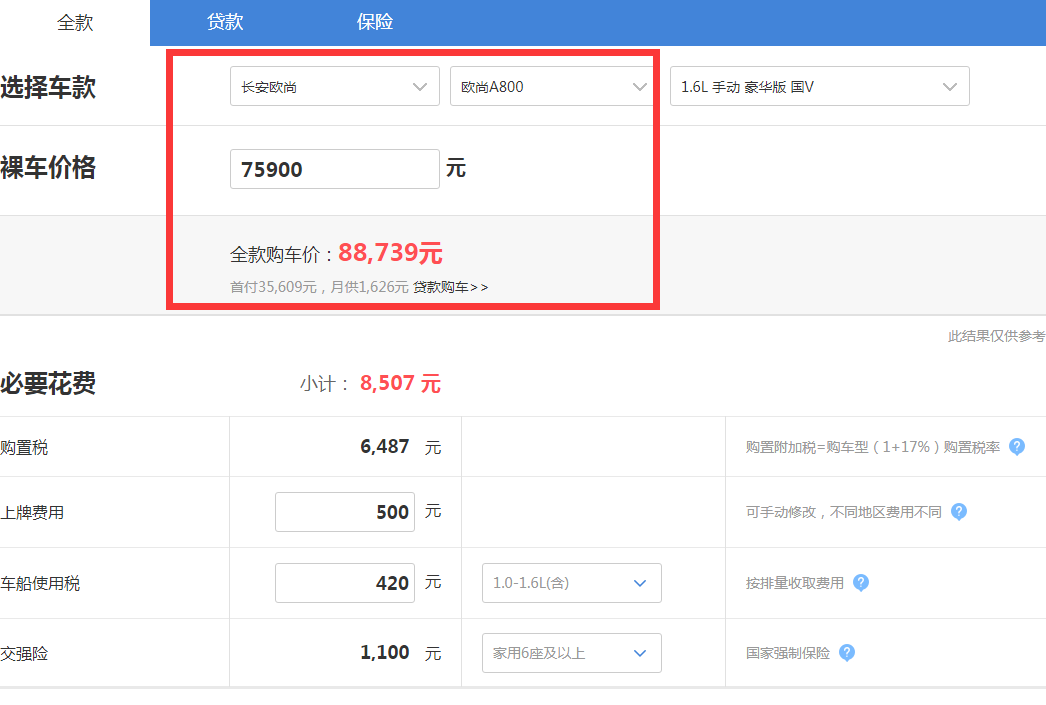
Task: Click the help icon beside 购置附加税 formula
Action: 1017,447
